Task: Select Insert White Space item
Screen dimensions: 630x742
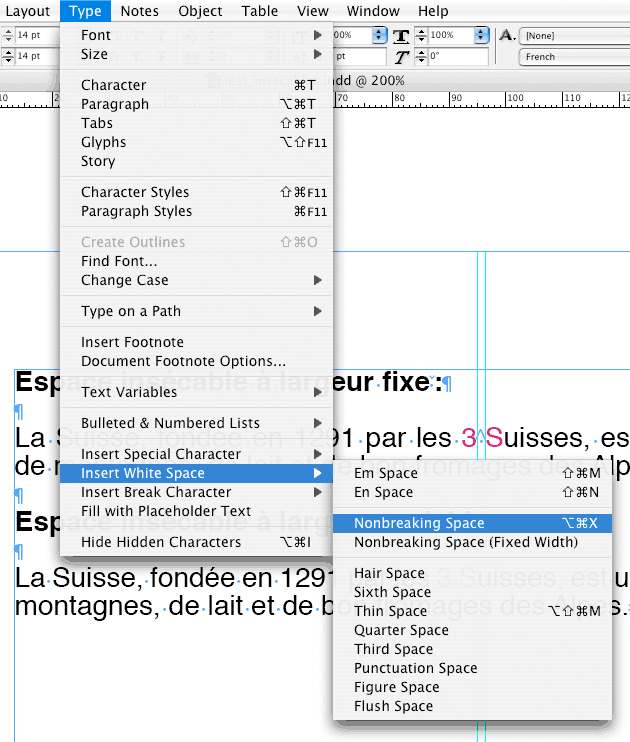Action: [x=196, y=473]
